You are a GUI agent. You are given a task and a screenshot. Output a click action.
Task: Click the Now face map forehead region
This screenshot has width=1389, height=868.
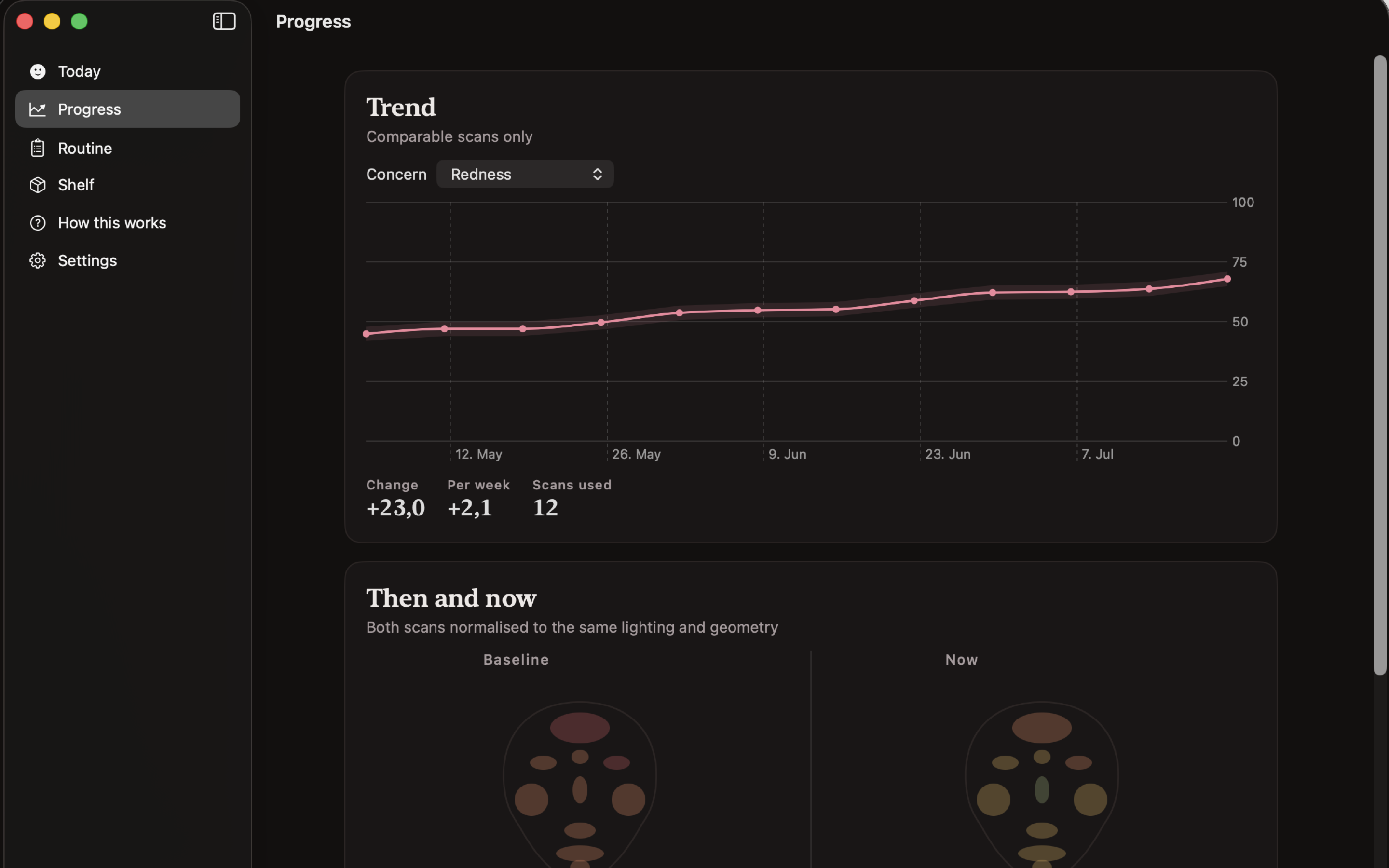pos(1041,727)
